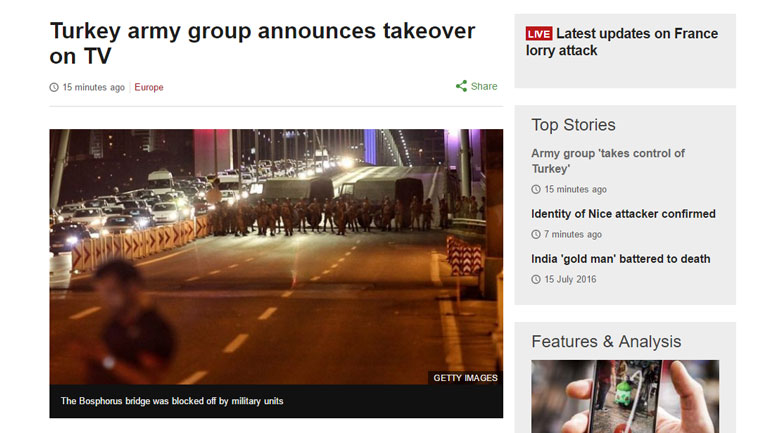Click the Getty Images credit label
This screenshot has width=770, height=433.
coord(465,378)
